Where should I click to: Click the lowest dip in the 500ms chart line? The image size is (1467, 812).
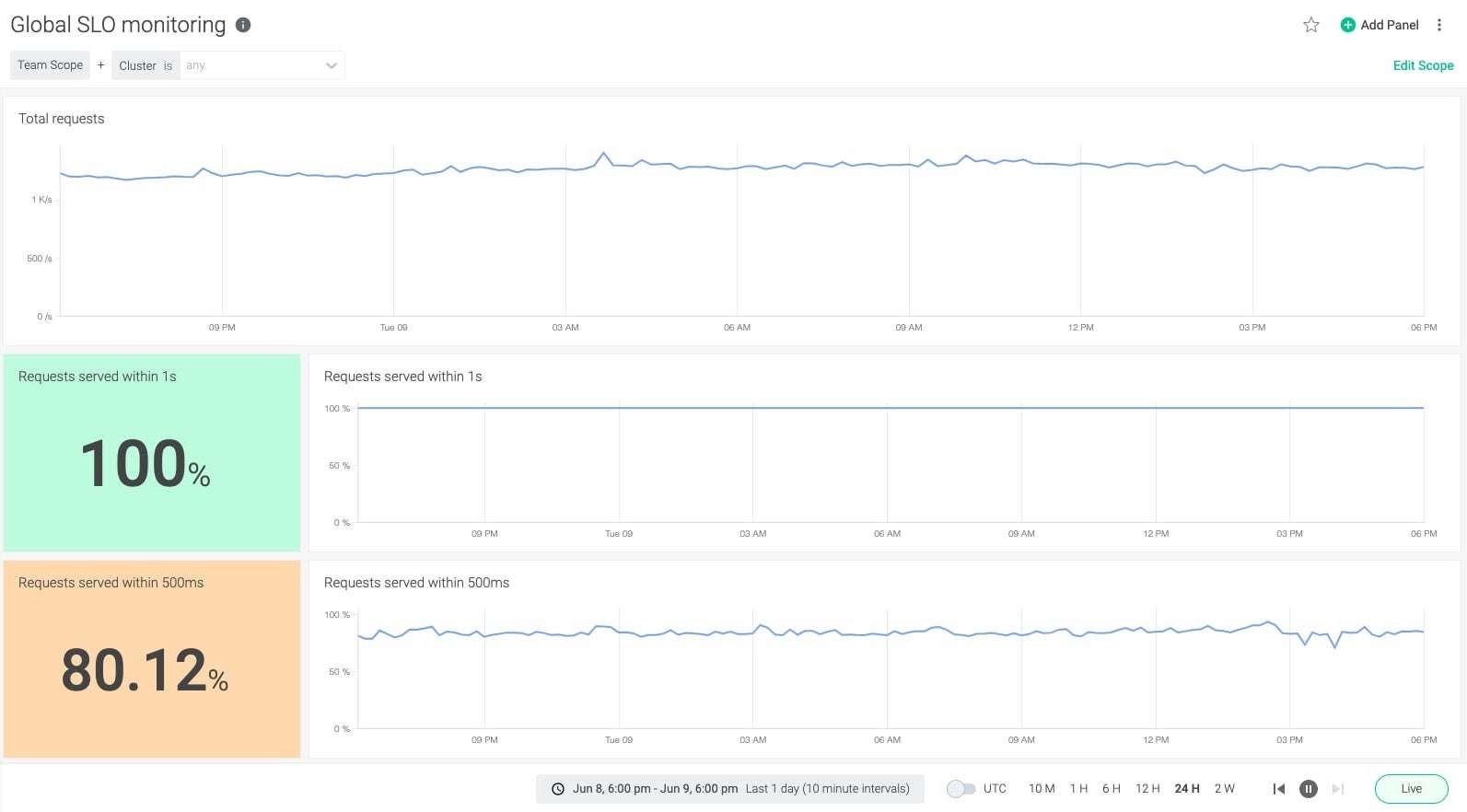(1334, 647)
